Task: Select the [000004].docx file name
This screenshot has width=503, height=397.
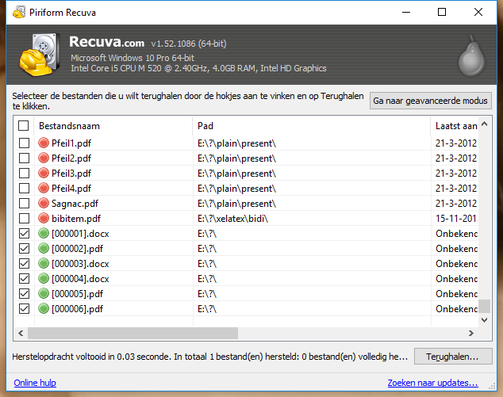Action: point(80,279)
